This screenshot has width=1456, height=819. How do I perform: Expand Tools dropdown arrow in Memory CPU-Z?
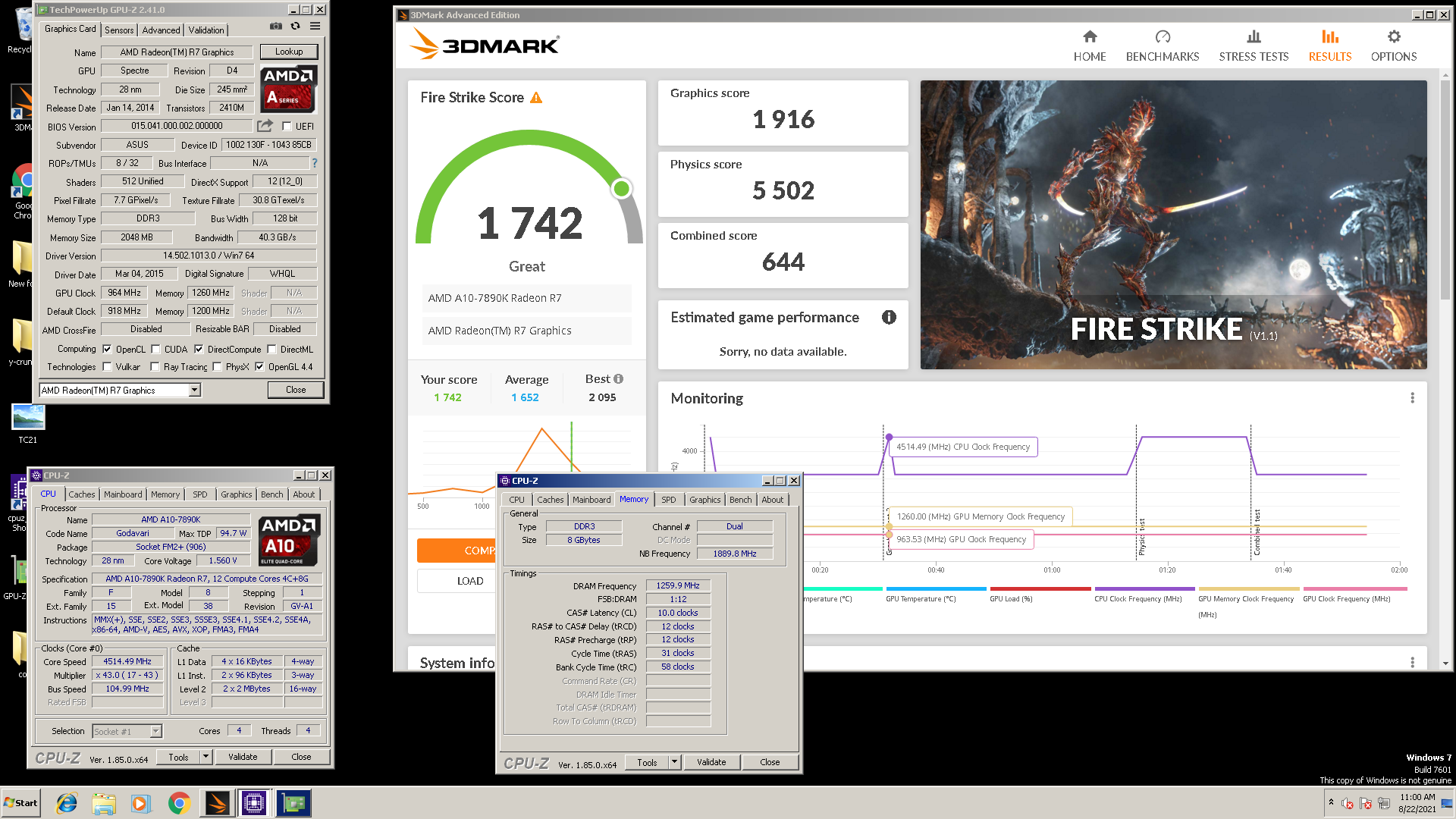(674, 762)
